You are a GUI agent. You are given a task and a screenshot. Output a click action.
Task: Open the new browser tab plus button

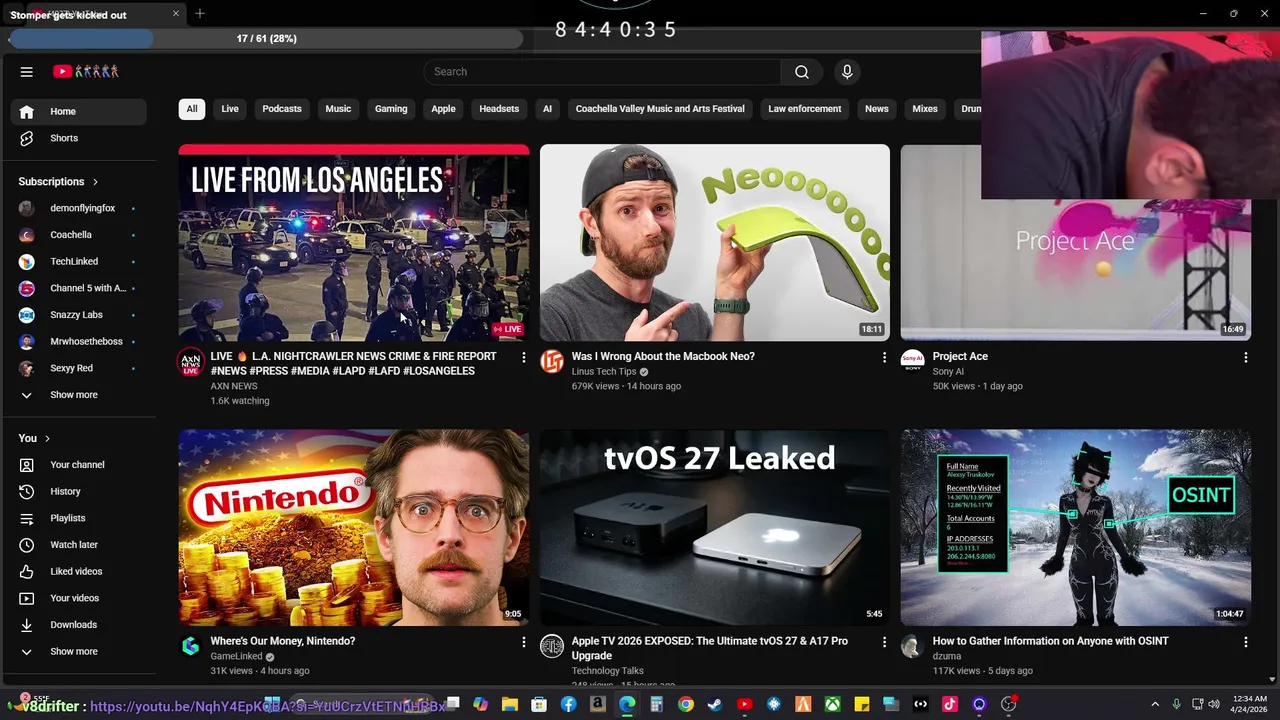[200, 14]
